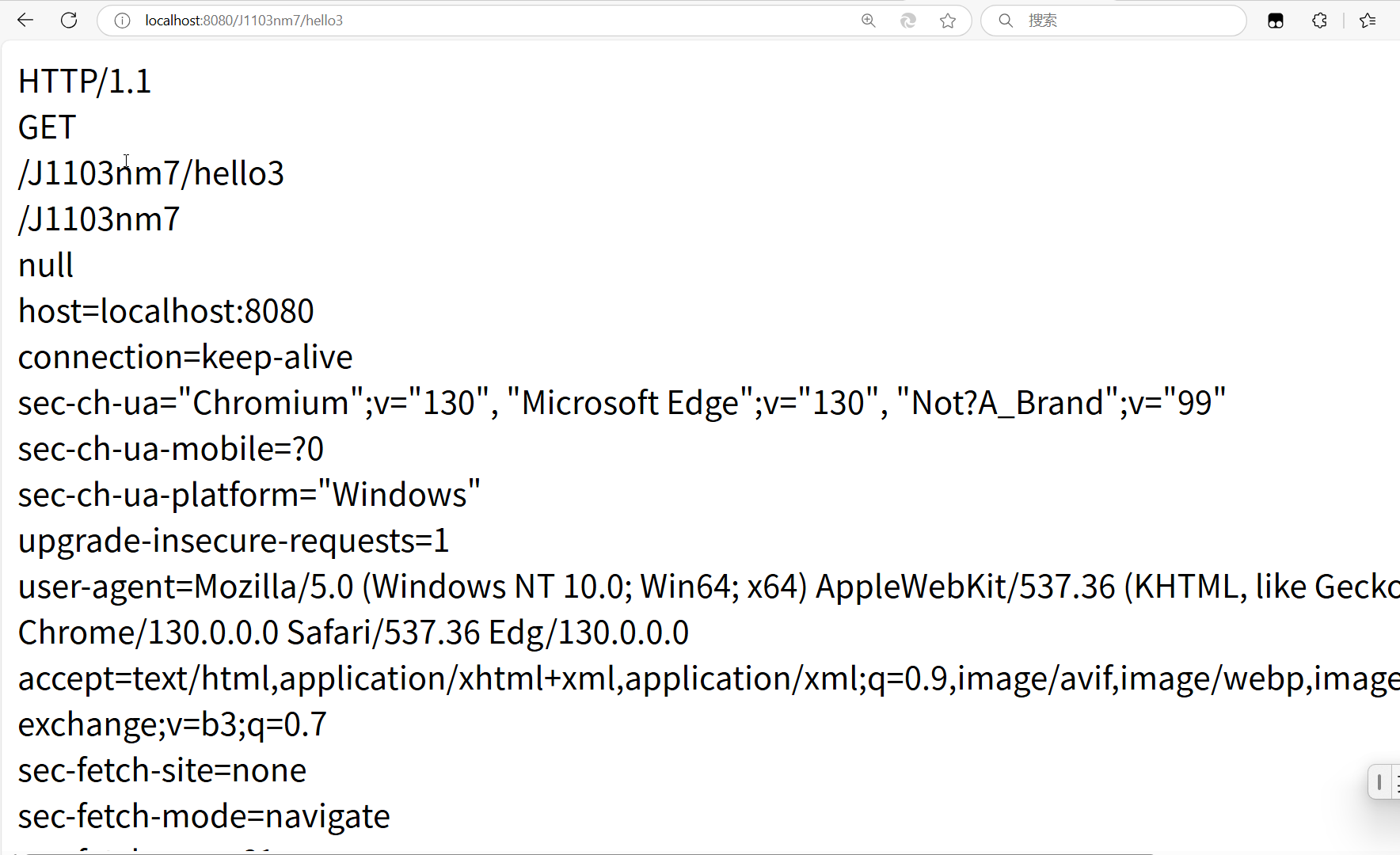View site information icon in address bar
Image resolution: width=1400 pixels, height=855 pixels.
point(122,21)
